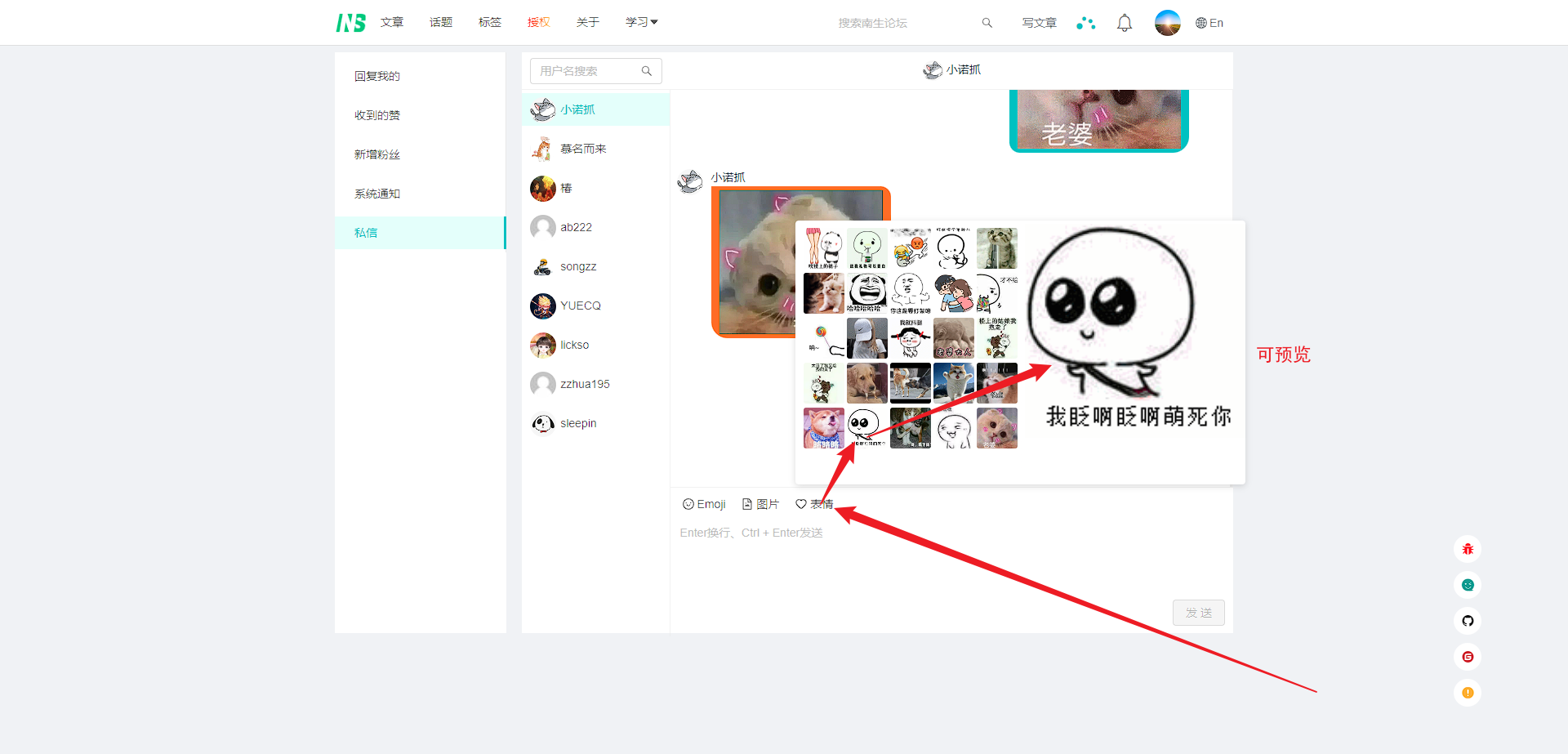1568x754 pixels.
Task: Click the 图片 image upload option
Action: 760,504
